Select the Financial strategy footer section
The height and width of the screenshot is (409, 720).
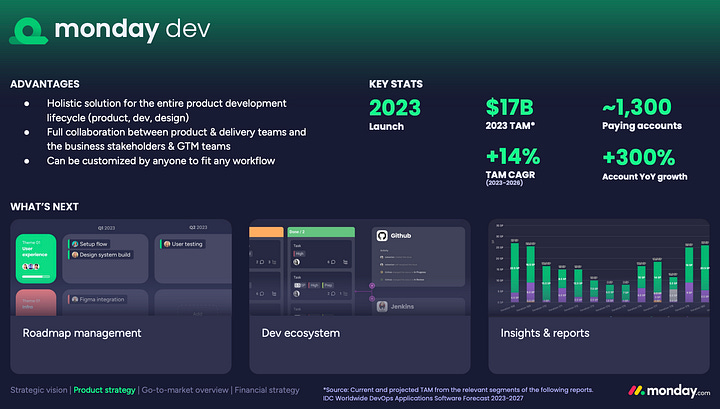coord(267,390)
